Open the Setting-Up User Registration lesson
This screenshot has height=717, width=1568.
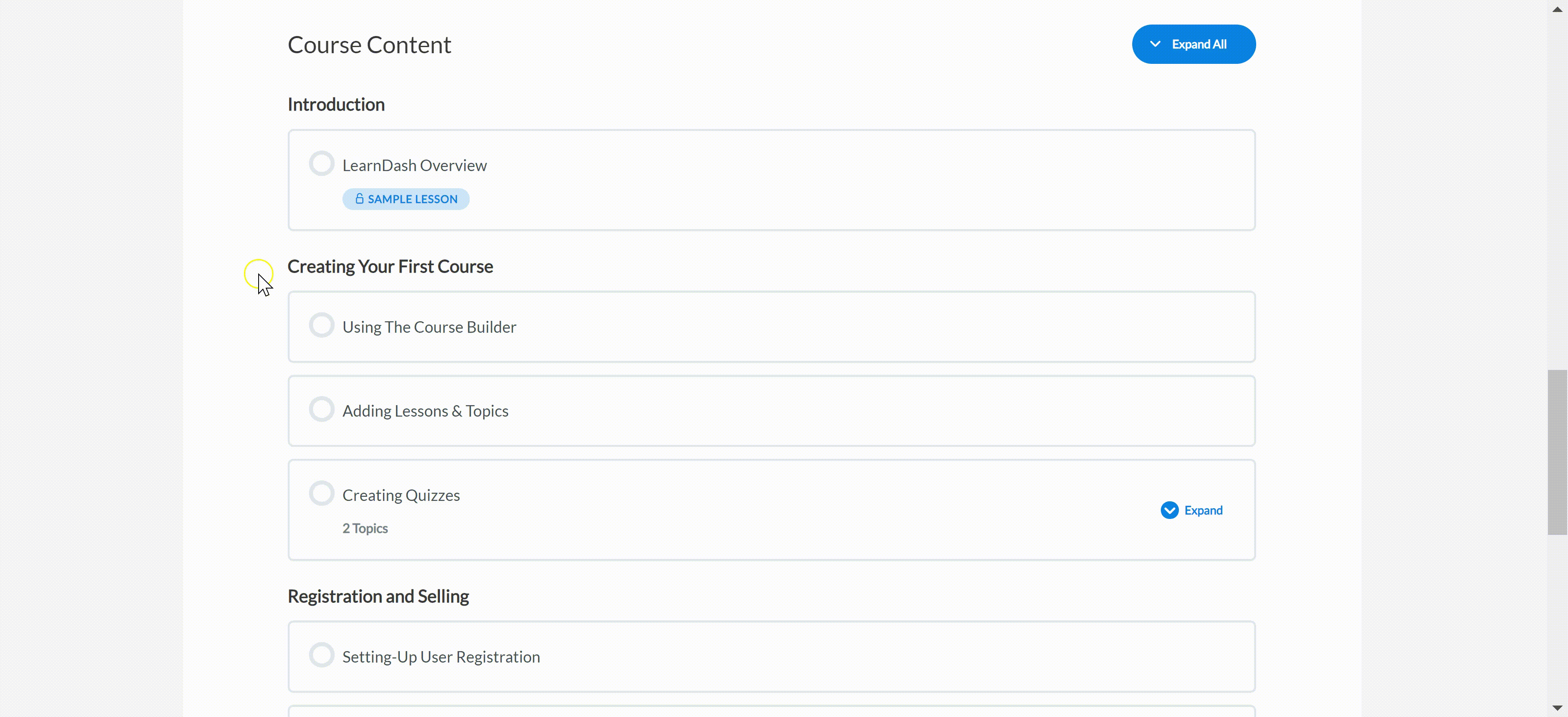pyautogui.click(x=441, y=657)
